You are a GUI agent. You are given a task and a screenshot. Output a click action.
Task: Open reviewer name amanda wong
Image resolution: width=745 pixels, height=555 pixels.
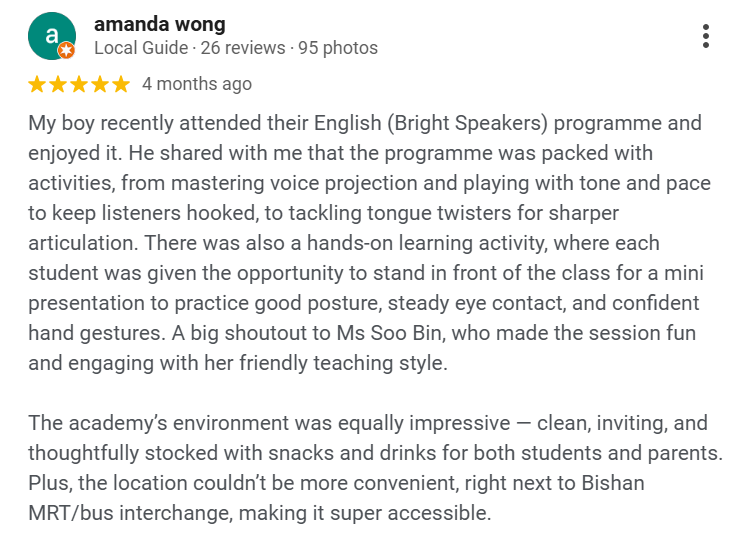[x=160, y=24]
